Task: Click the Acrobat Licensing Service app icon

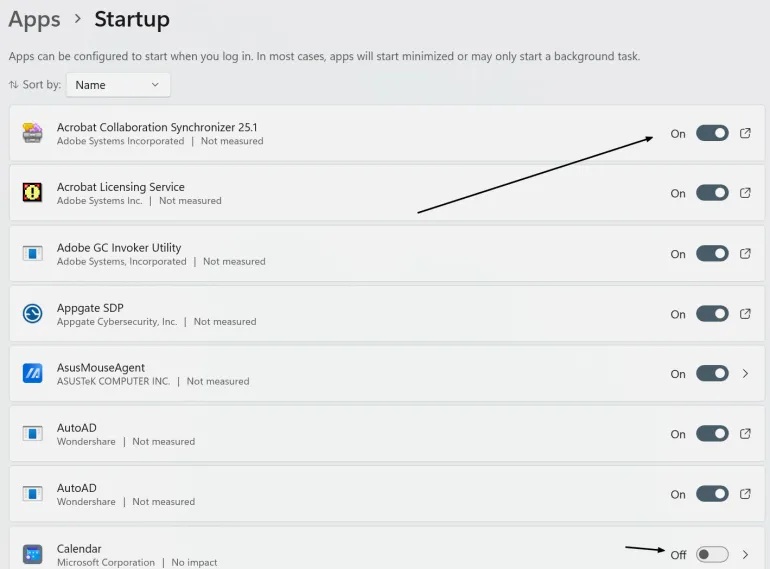Action: click(x=32, y=193)
